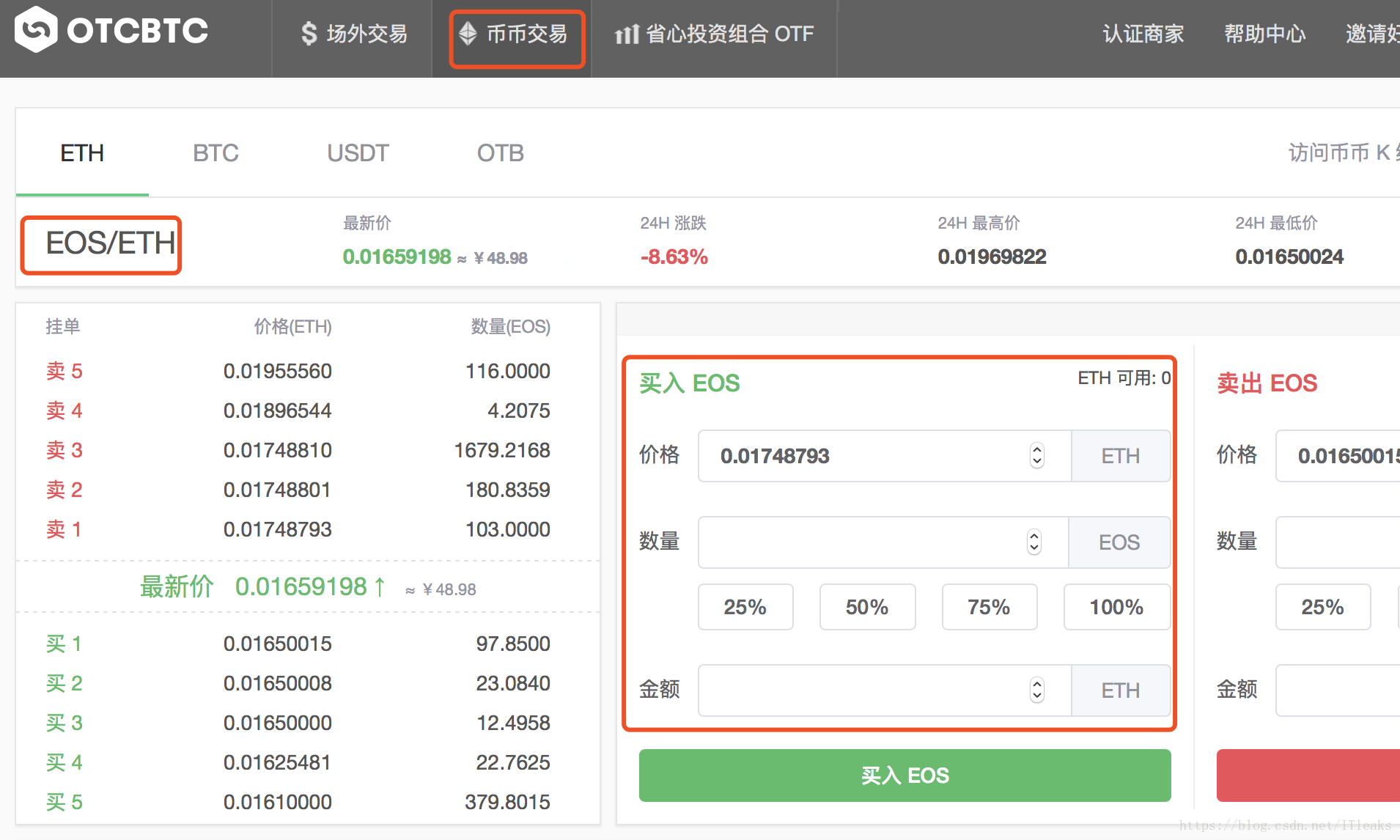Click the order book latest price 0.01659198
The image size is (1400, 840).
point(301,586)
